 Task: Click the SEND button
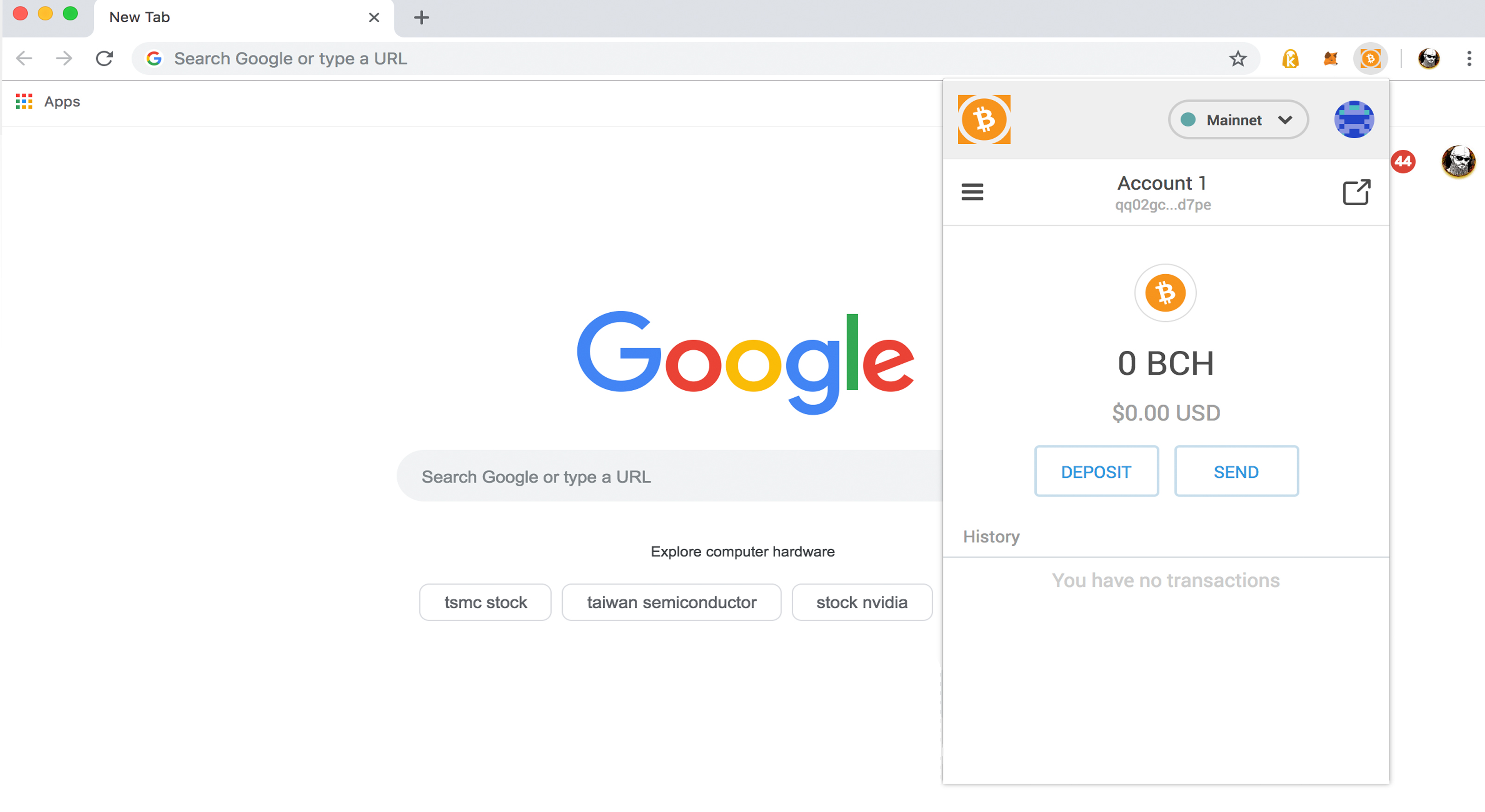[x=1236, y=471]
